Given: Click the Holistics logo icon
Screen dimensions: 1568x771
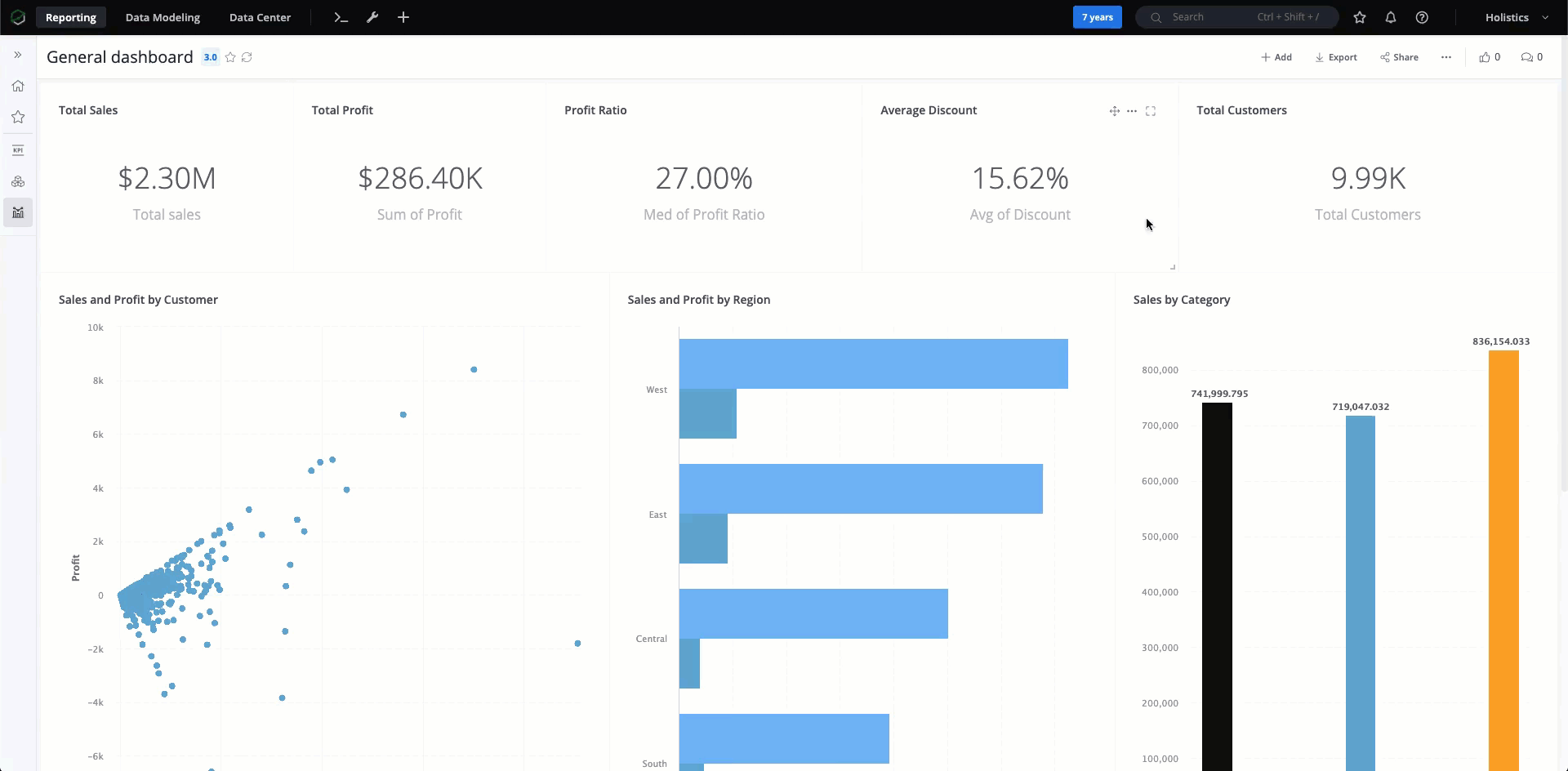Looking at the screenshot, I should 18,17.
